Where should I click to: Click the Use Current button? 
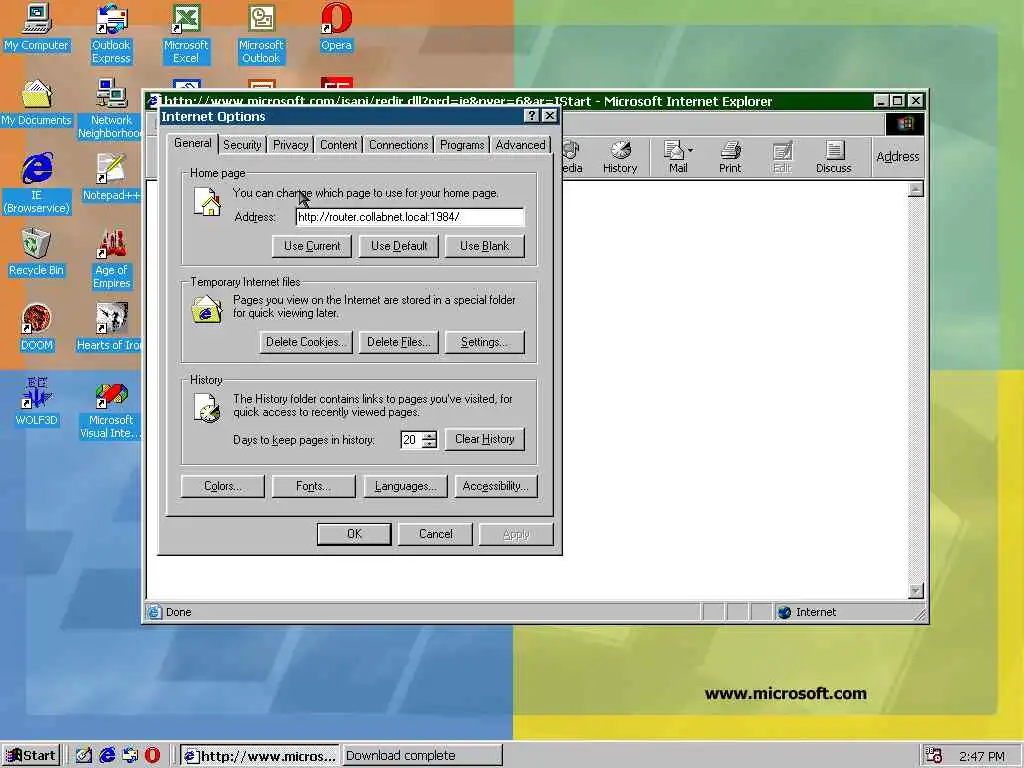click(312, 246)
